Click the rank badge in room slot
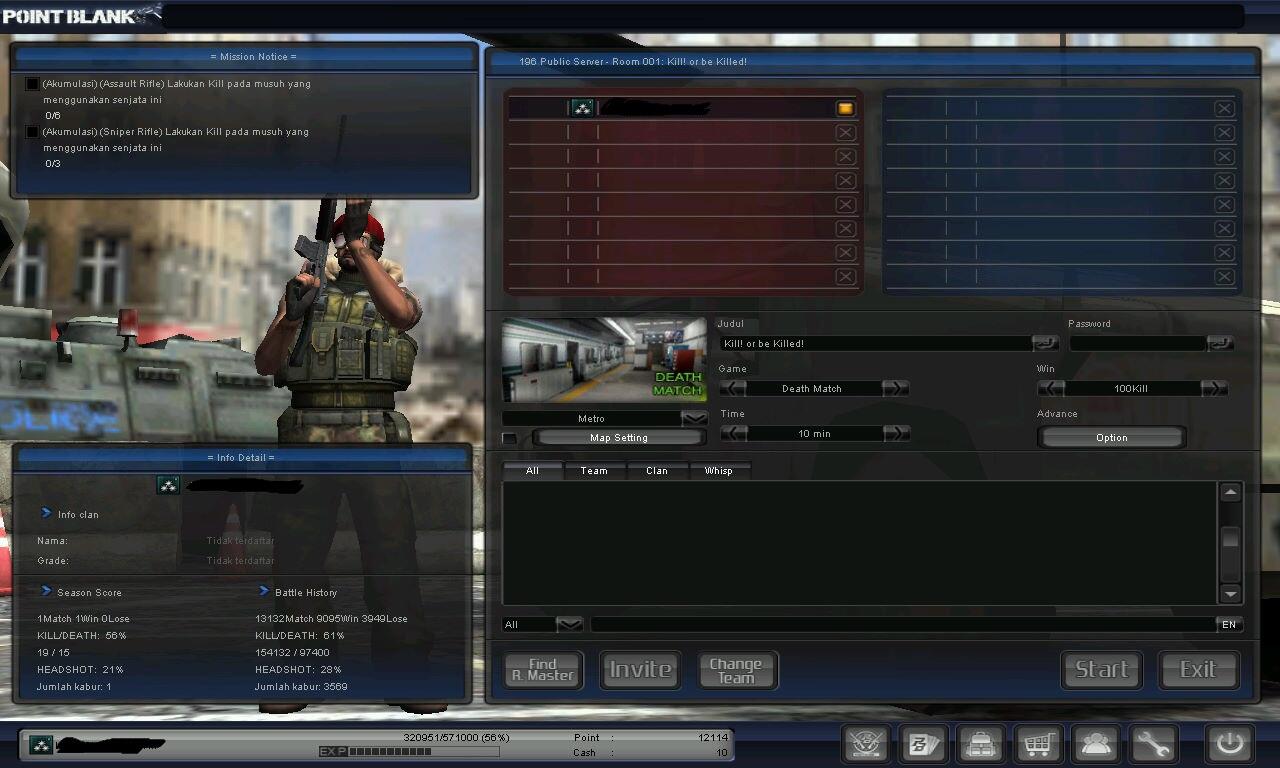The width and height of the screenshot is (1280, 768). (582, 108)
